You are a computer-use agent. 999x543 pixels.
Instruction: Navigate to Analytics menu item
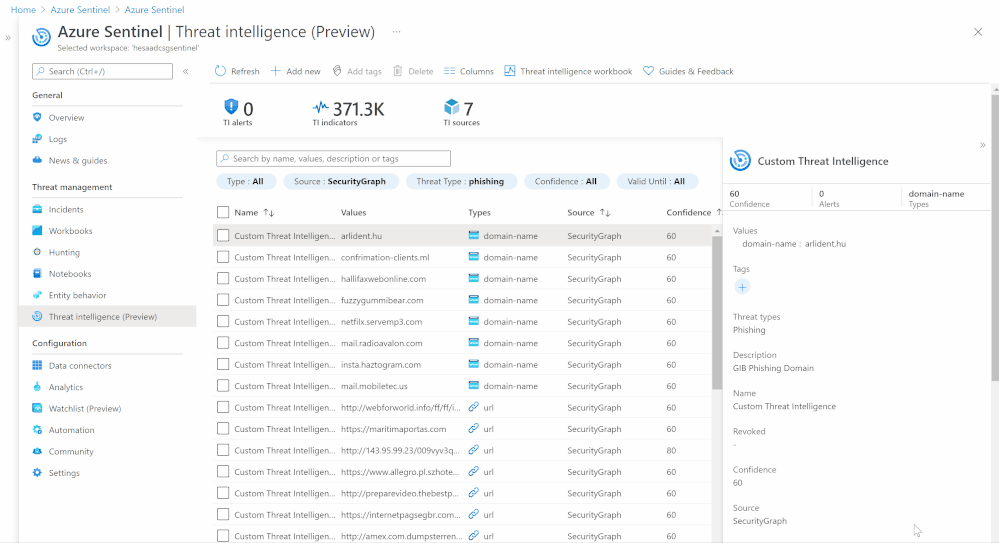pos(66,387)
